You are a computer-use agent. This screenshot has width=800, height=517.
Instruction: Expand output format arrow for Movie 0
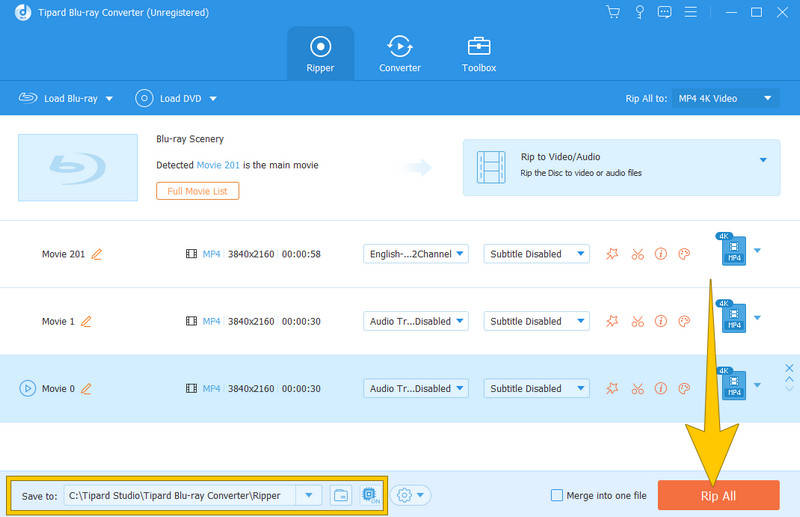coord(757,385)
